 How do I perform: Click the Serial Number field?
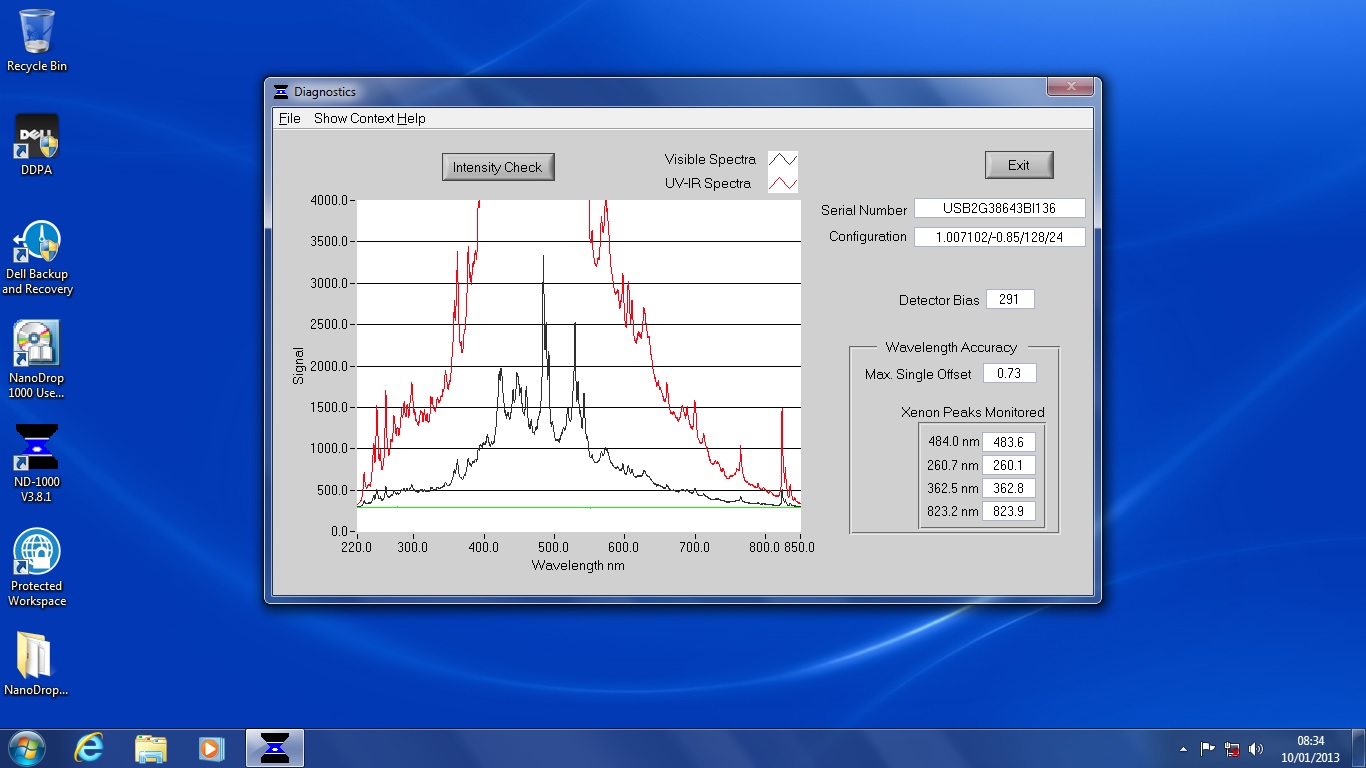[x=1000, y=209]
